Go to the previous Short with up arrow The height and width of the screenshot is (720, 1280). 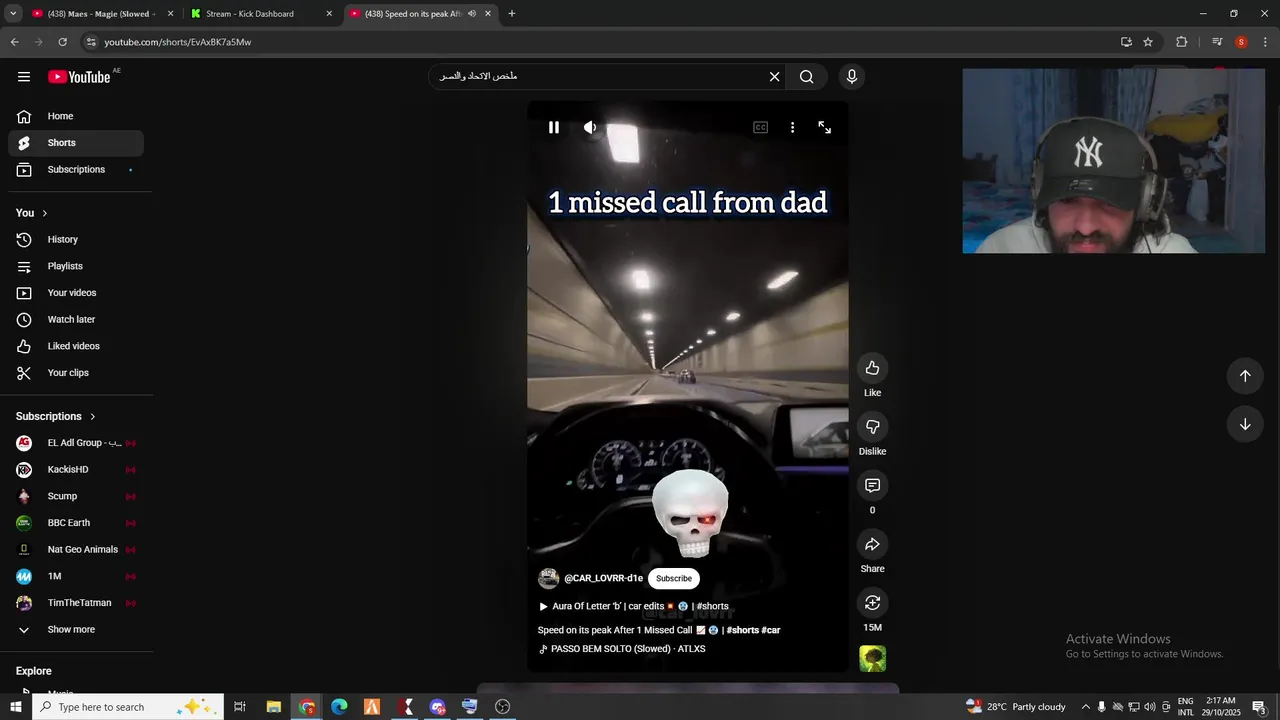(1245, 376)
